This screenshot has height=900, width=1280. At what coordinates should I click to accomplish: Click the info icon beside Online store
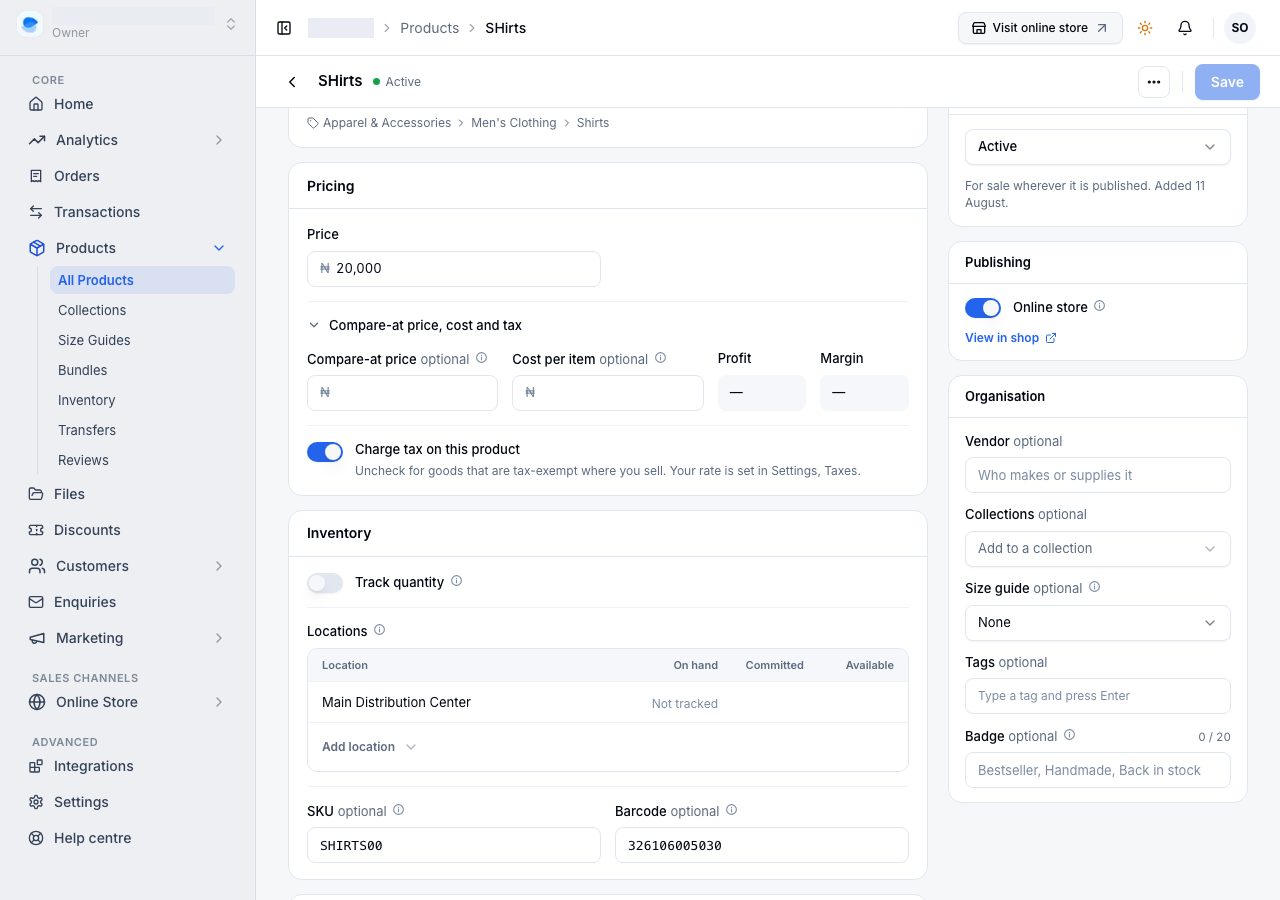click(1100, 306)
